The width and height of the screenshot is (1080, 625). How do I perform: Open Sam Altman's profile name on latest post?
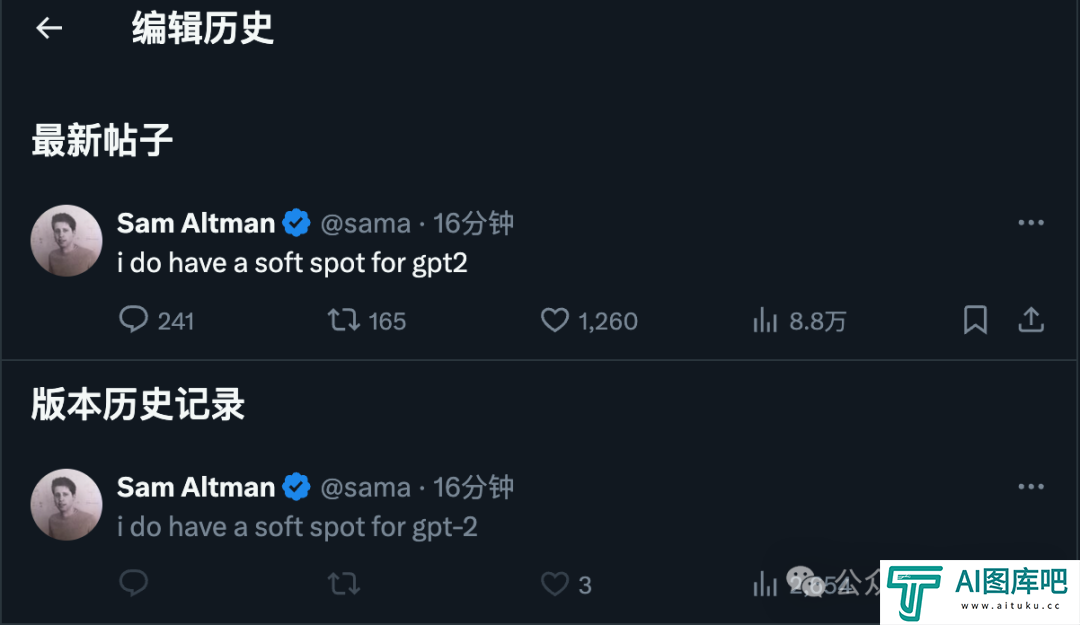tap(196, 223)
